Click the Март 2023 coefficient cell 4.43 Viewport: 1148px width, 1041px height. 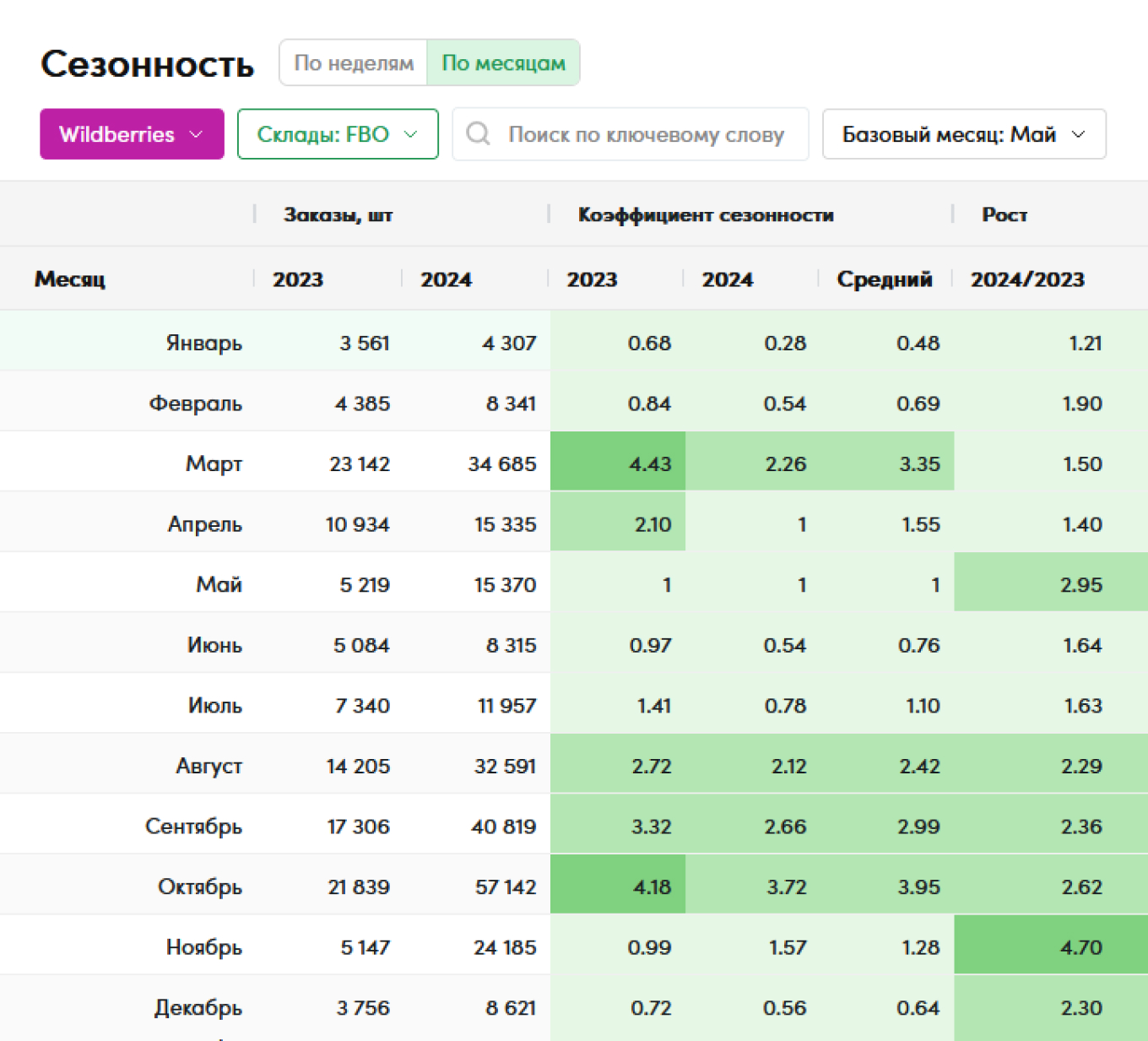tap(650, 464)
